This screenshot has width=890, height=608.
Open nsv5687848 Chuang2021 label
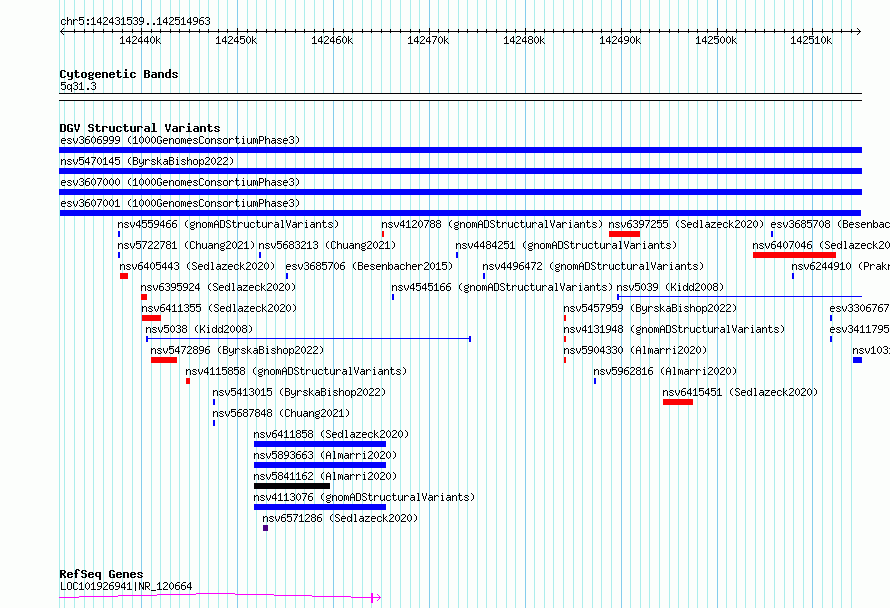click(x=281, y=413)
